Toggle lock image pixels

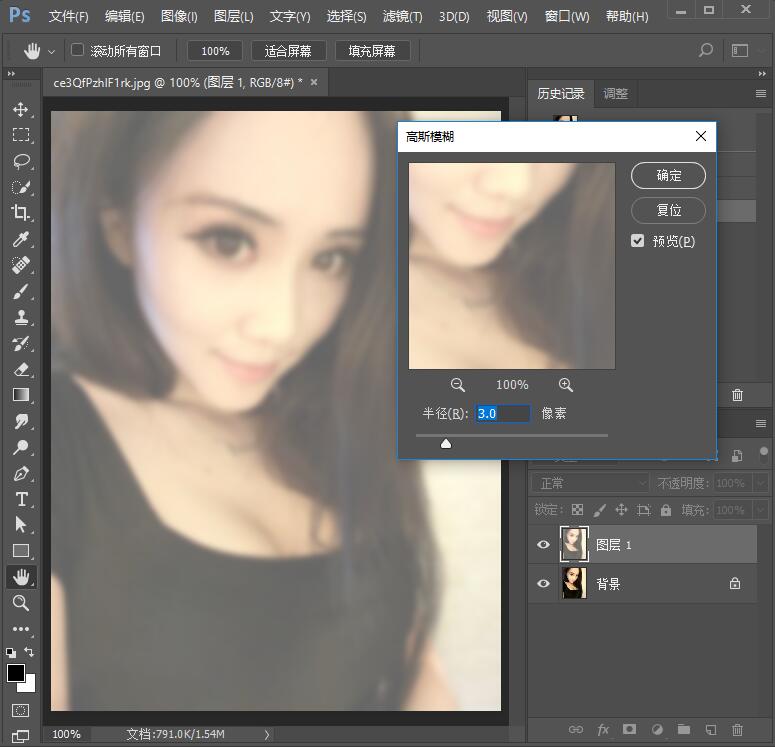(600, 510)
